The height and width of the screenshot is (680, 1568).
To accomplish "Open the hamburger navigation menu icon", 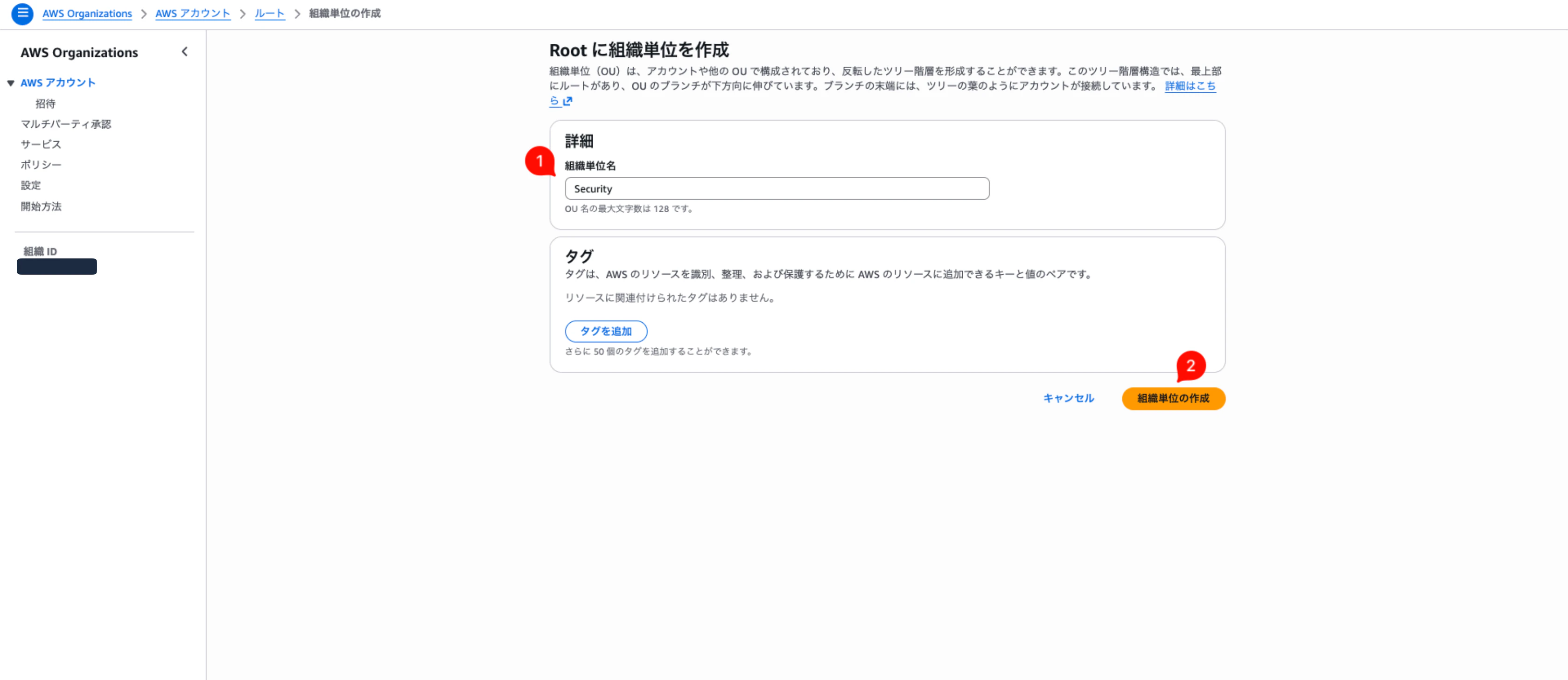I will click(22, 14).
